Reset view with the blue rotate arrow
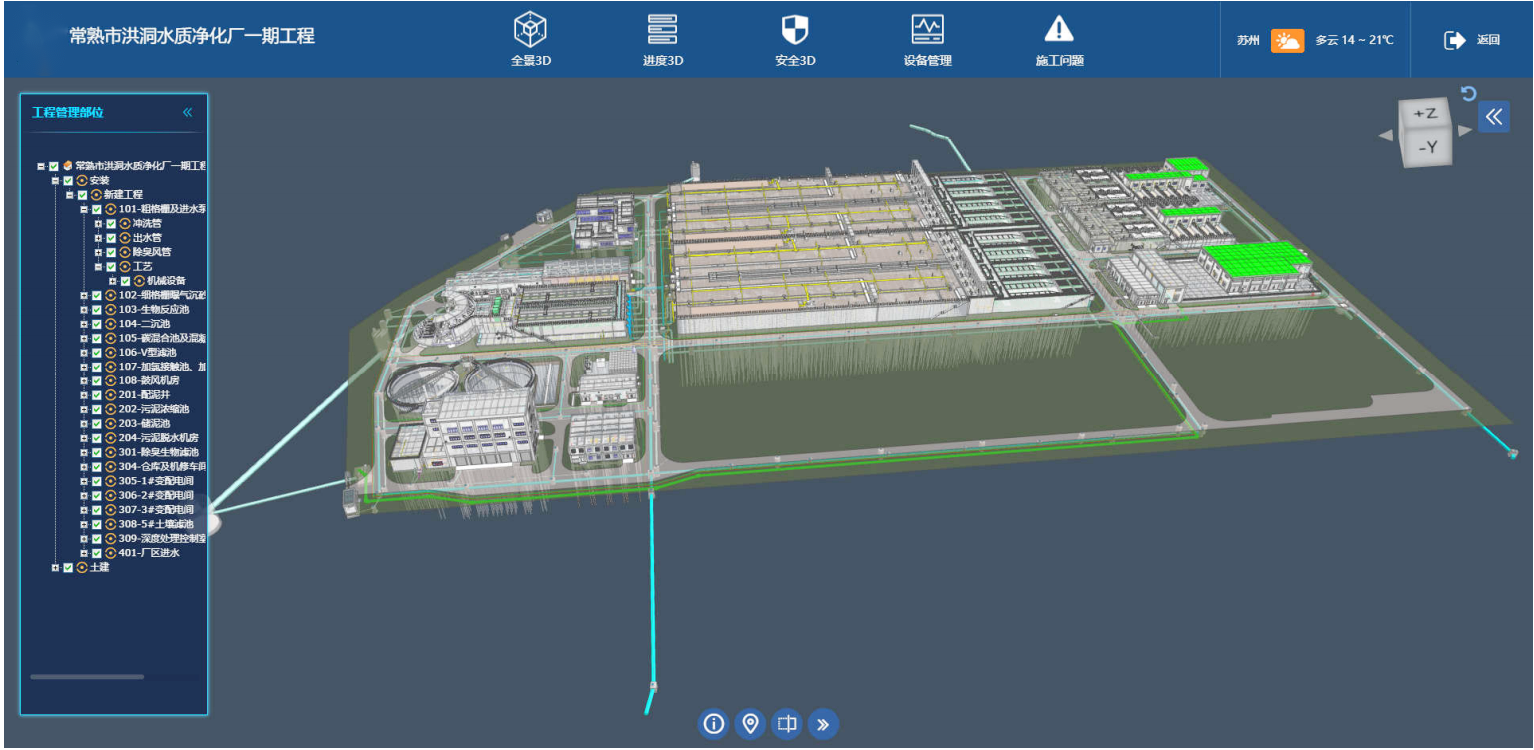The width and height of the screenshot is (1534, 750). pyautogui.click(x=1468, y=94)
